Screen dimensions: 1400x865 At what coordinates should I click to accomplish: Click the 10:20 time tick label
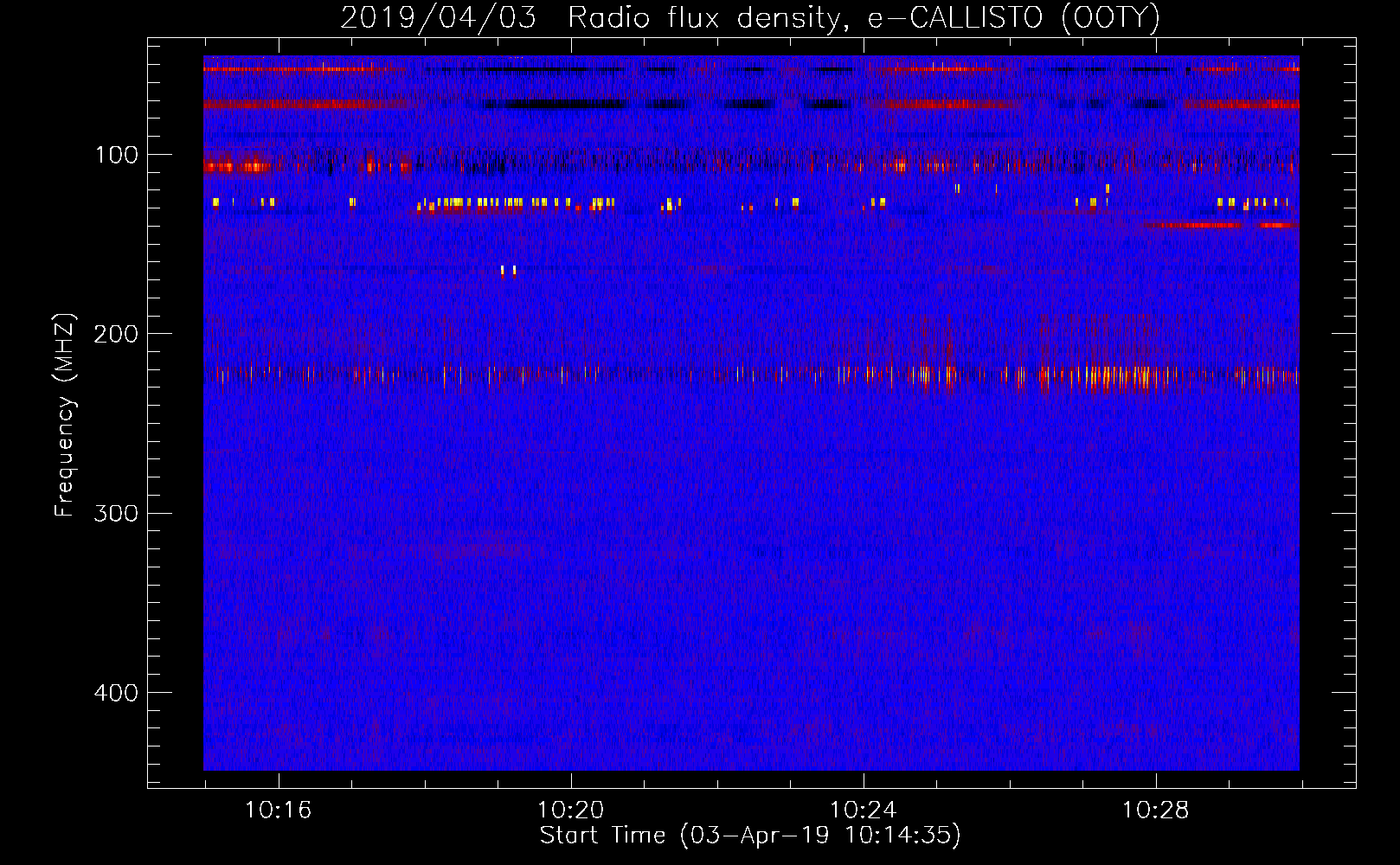pyautogui.click(x=571, y=811)
